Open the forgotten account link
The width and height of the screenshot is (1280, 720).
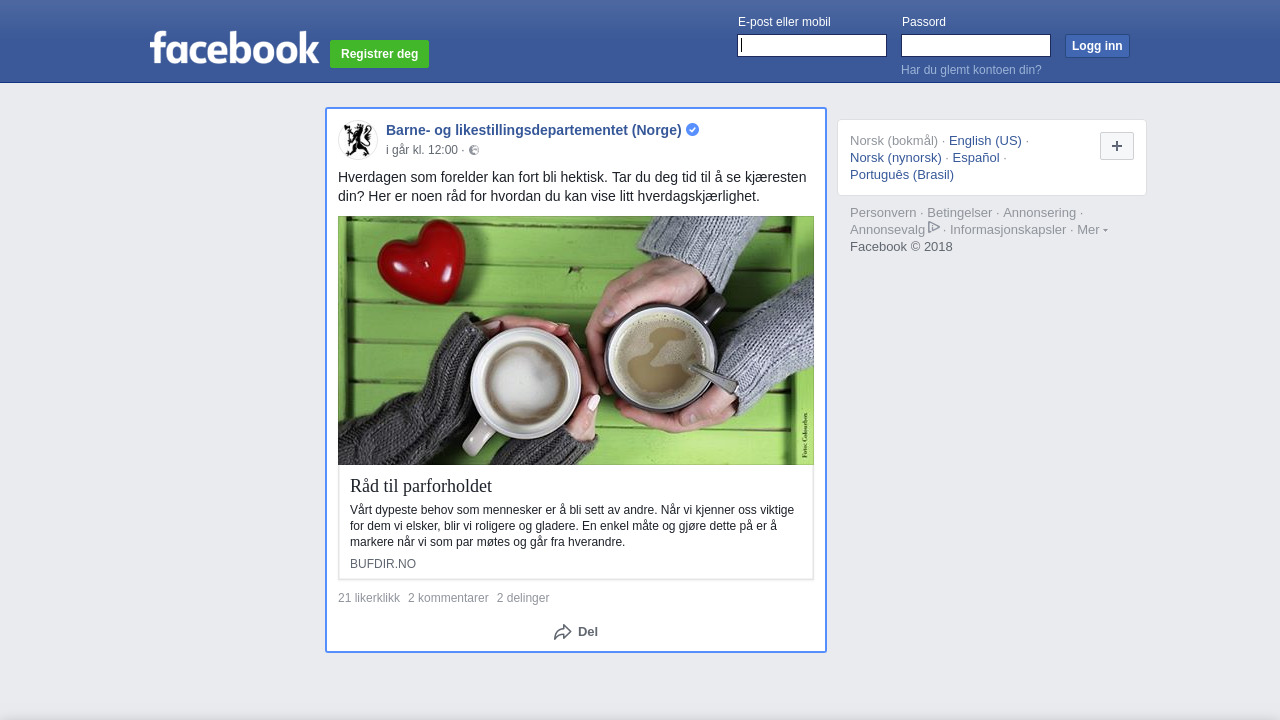pos(970,70)
